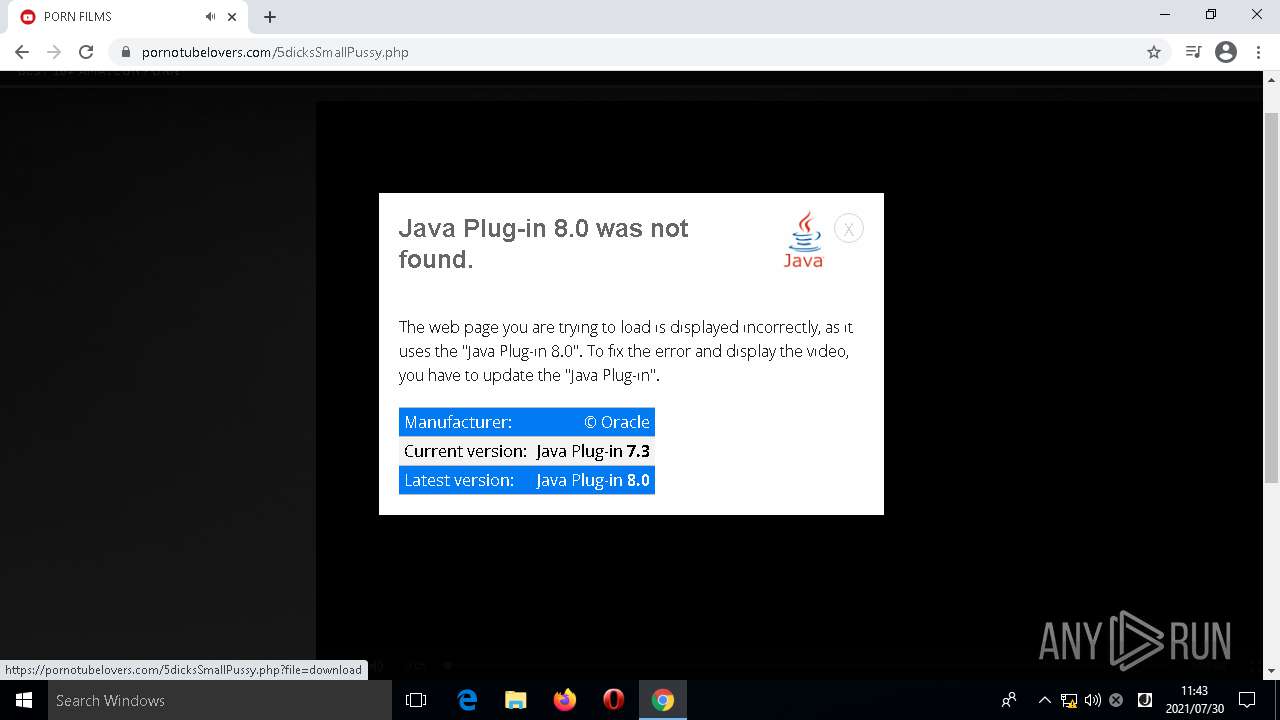Screen dimensions: 1280x720
Task: Click the Java logo in the popup
Action: (x=803, y=240)
